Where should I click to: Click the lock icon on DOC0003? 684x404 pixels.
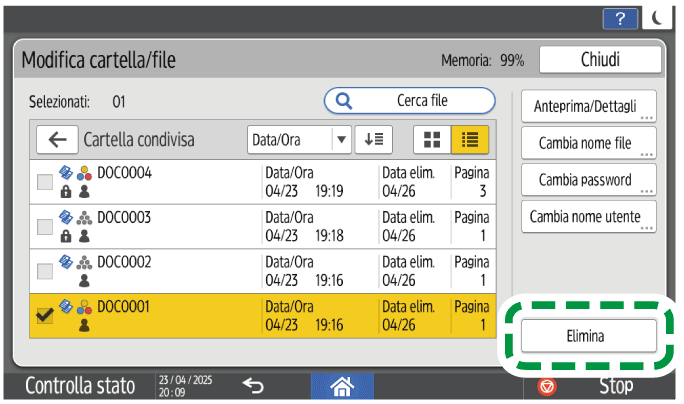point(66,236)
